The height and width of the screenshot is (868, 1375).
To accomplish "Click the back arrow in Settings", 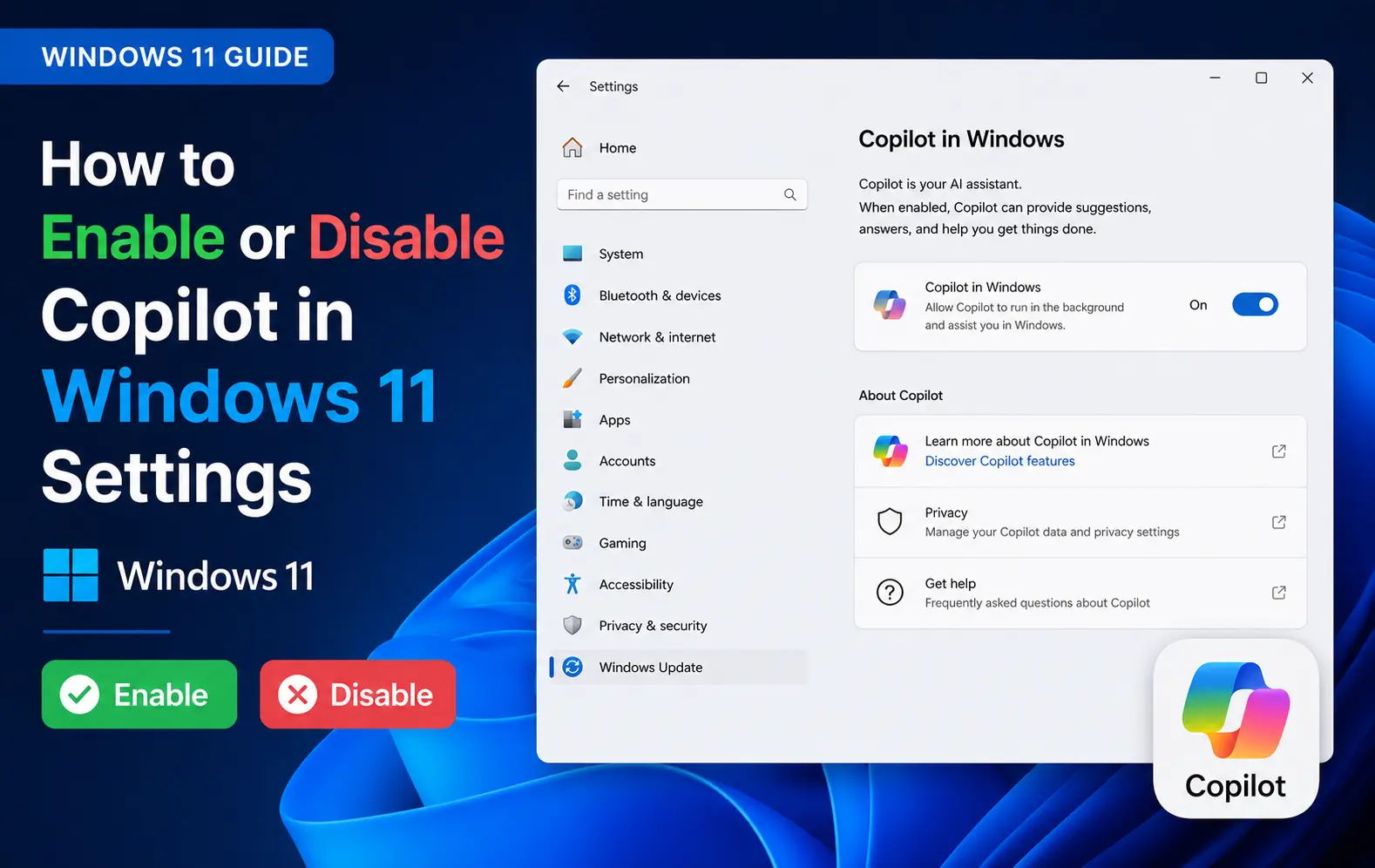I will click(x=563, y=86).
